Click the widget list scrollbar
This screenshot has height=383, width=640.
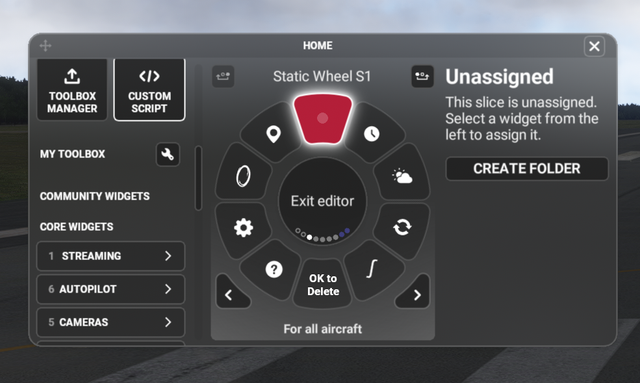[198, 178]
